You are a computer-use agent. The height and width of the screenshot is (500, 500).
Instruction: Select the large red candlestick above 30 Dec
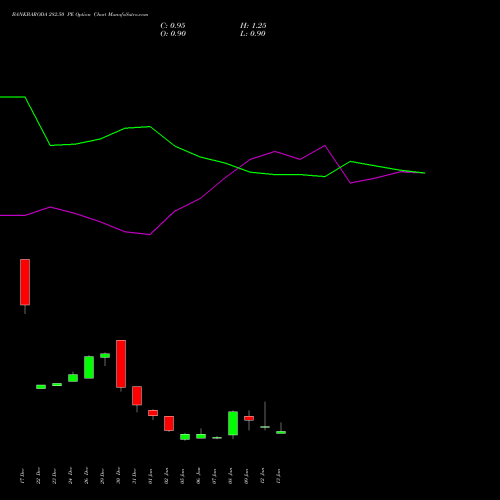[121, 364]
